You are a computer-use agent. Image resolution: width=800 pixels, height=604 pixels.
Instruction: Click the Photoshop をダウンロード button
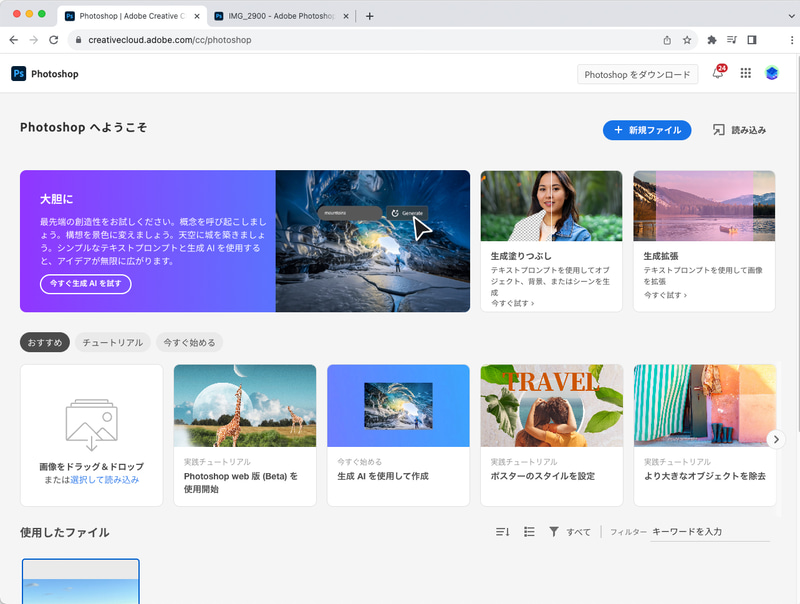coord(637,73)
